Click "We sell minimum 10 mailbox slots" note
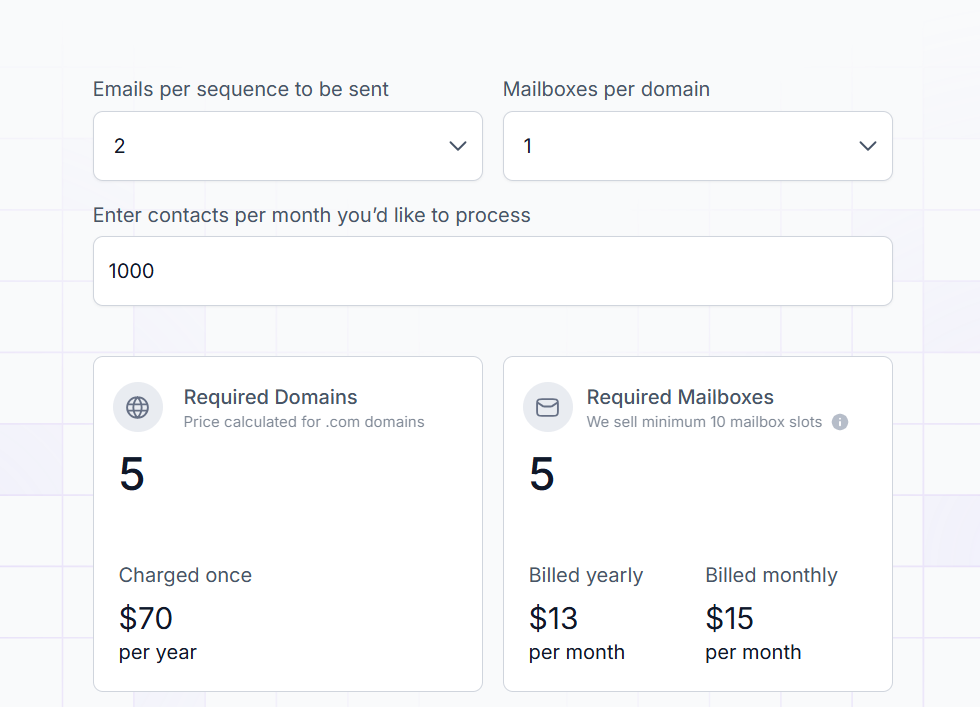 tap(704, 422)
